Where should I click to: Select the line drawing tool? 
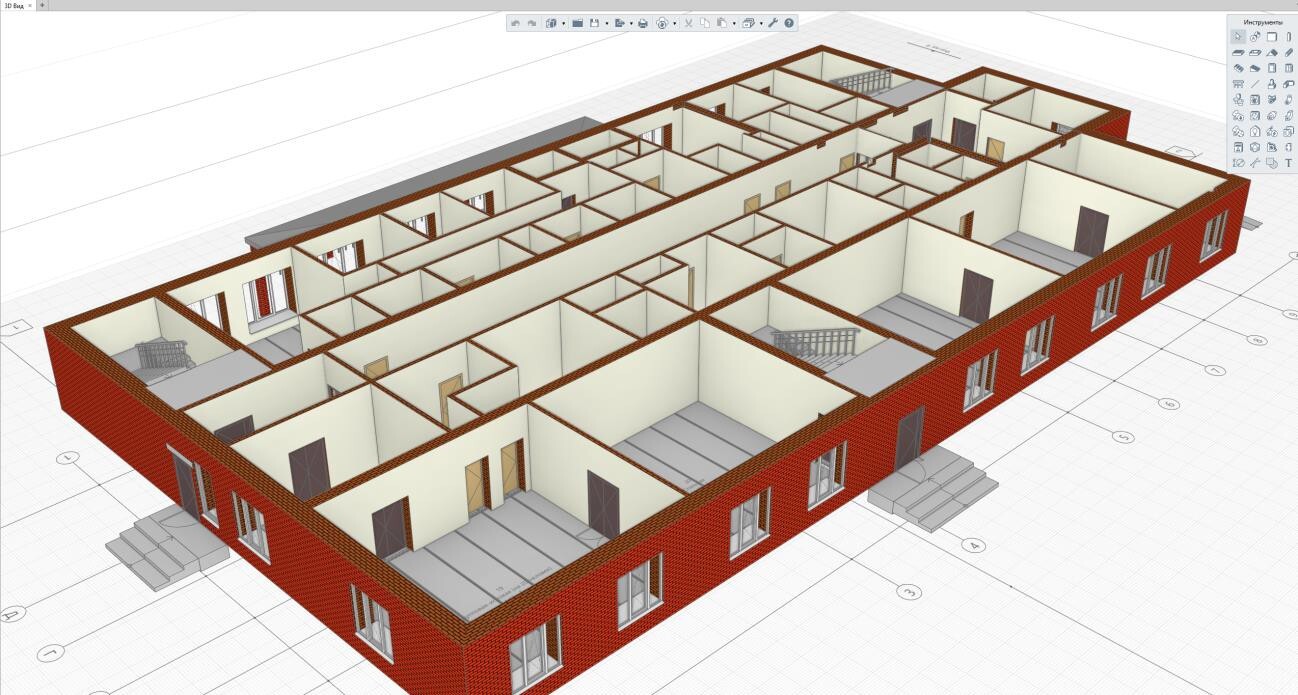pyautogui.click(x=1255, y=84)
